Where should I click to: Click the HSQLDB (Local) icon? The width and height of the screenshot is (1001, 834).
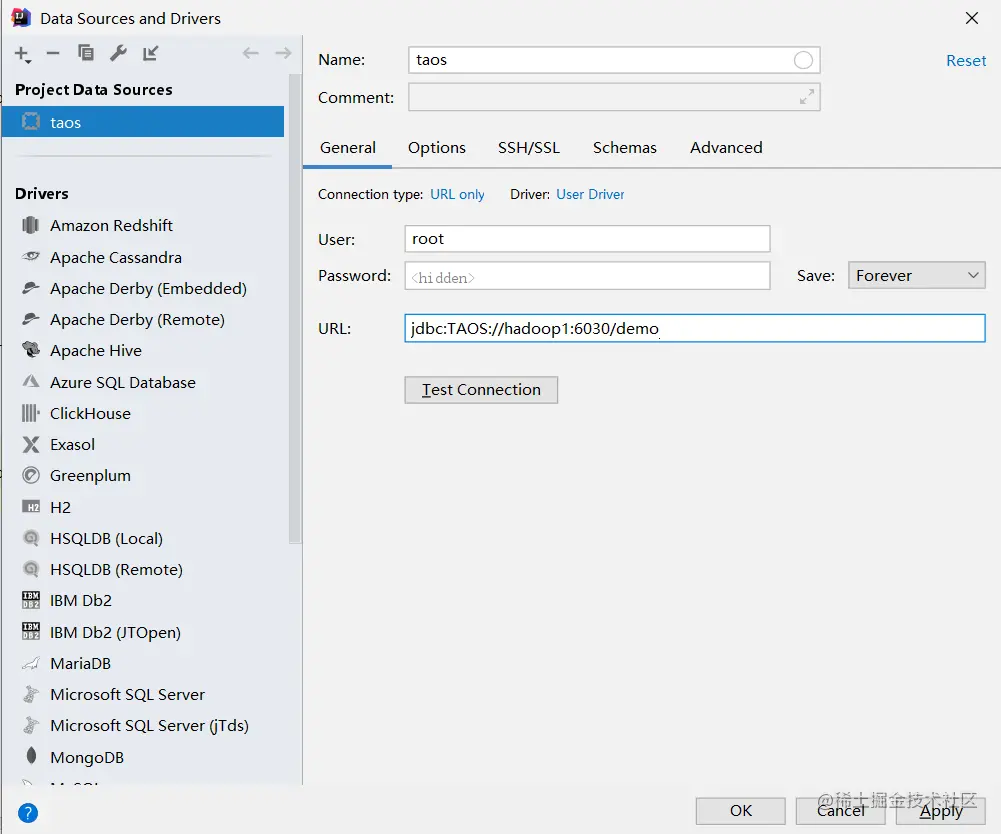coord(31,538)
